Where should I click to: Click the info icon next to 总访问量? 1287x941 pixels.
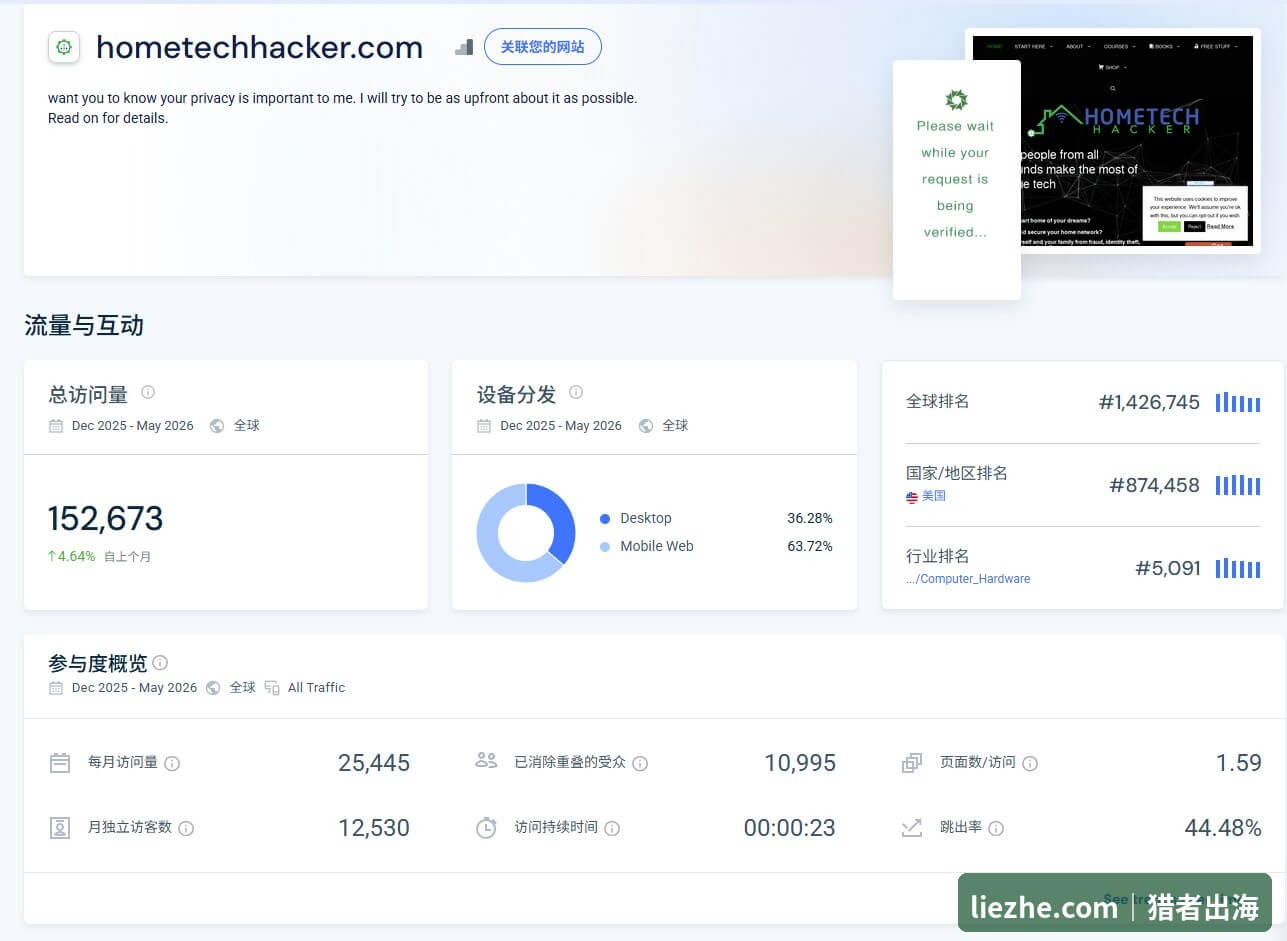pyautogui.click(x=148, y=392)
